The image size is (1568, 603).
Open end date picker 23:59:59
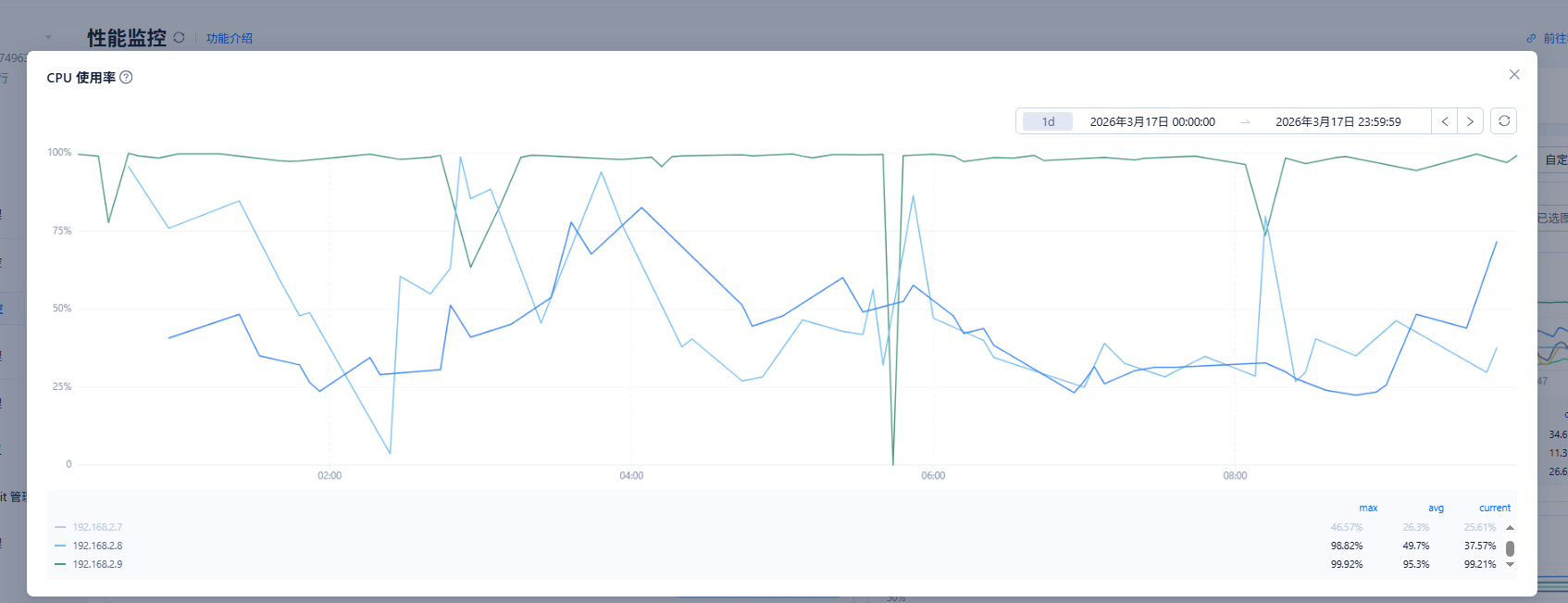[1338, 121]
